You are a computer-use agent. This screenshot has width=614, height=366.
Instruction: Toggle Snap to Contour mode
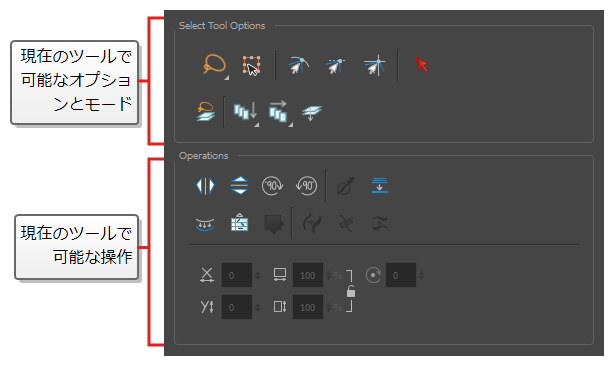pyautogui.click(x=298, y=65)
